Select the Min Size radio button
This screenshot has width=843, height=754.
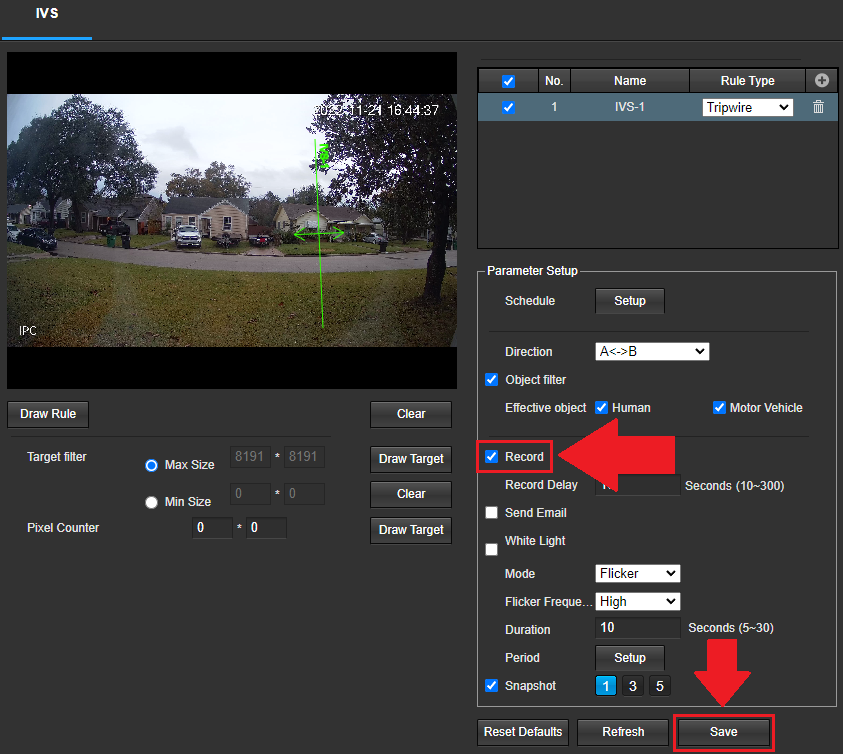(152, 502)
